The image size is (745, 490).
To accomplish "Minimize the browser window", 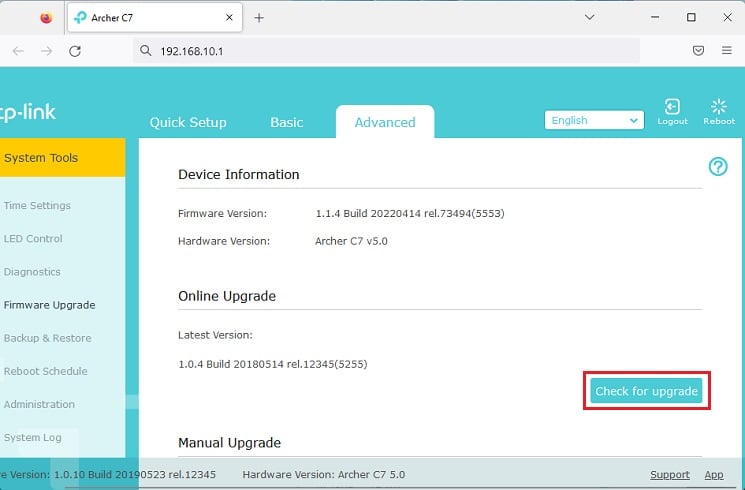I will [x=655, y=18].
